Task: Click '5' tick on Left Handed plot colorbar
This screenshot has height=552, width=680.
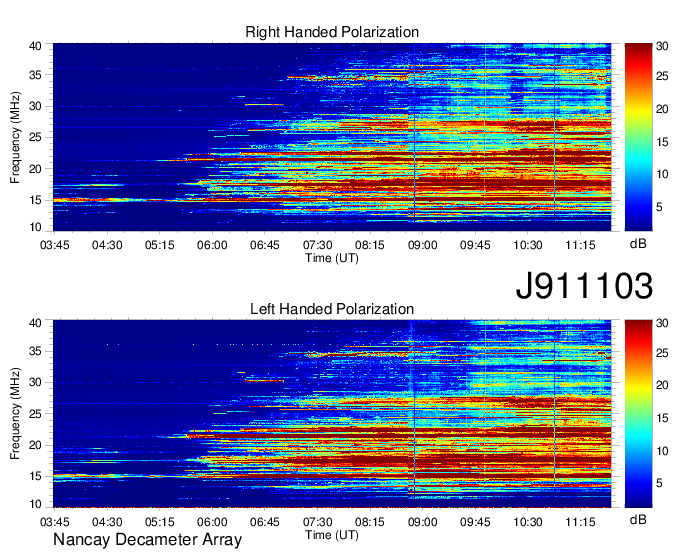Action: [x=659, y=483]
